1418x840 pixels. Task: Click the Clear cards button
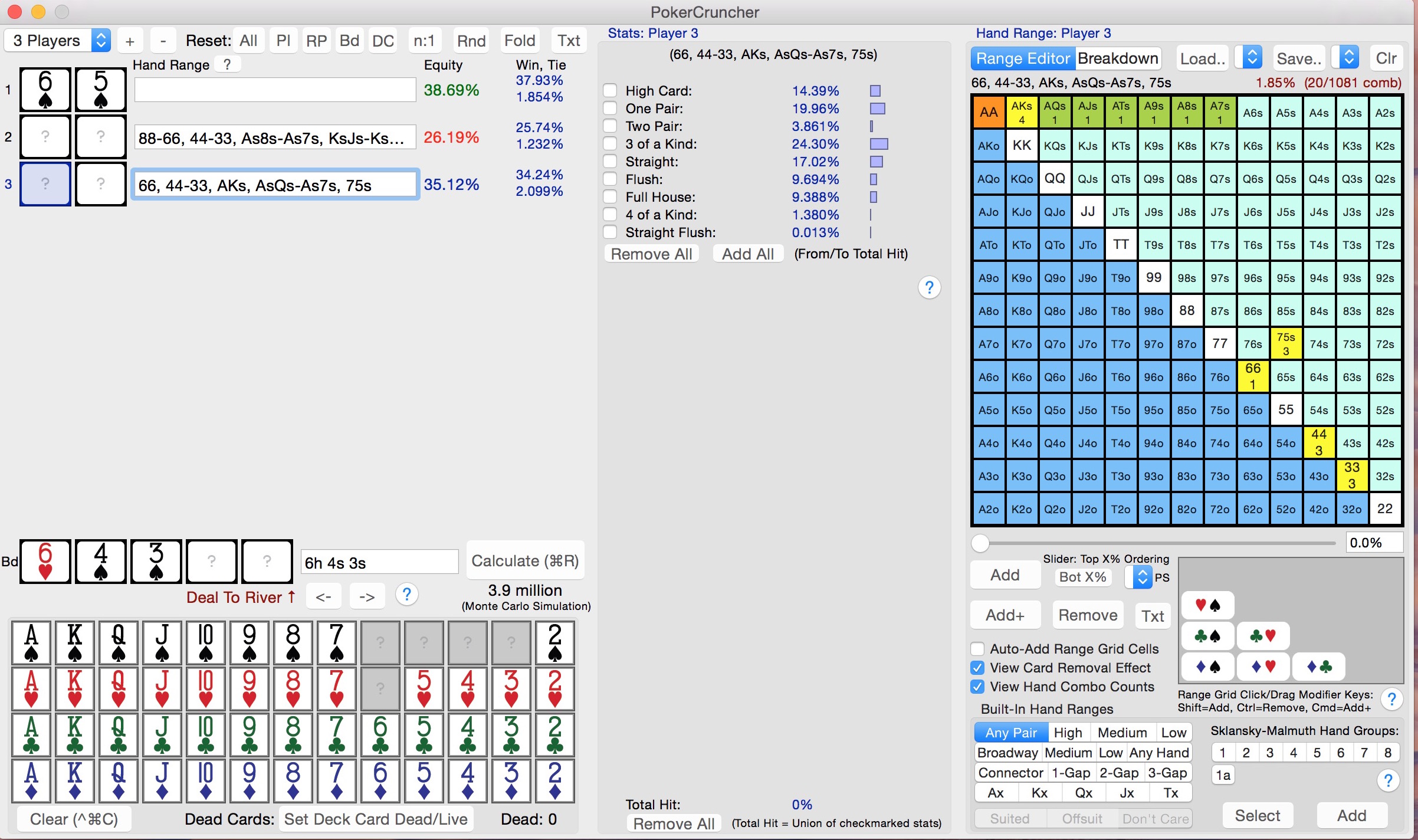[74, 819]
